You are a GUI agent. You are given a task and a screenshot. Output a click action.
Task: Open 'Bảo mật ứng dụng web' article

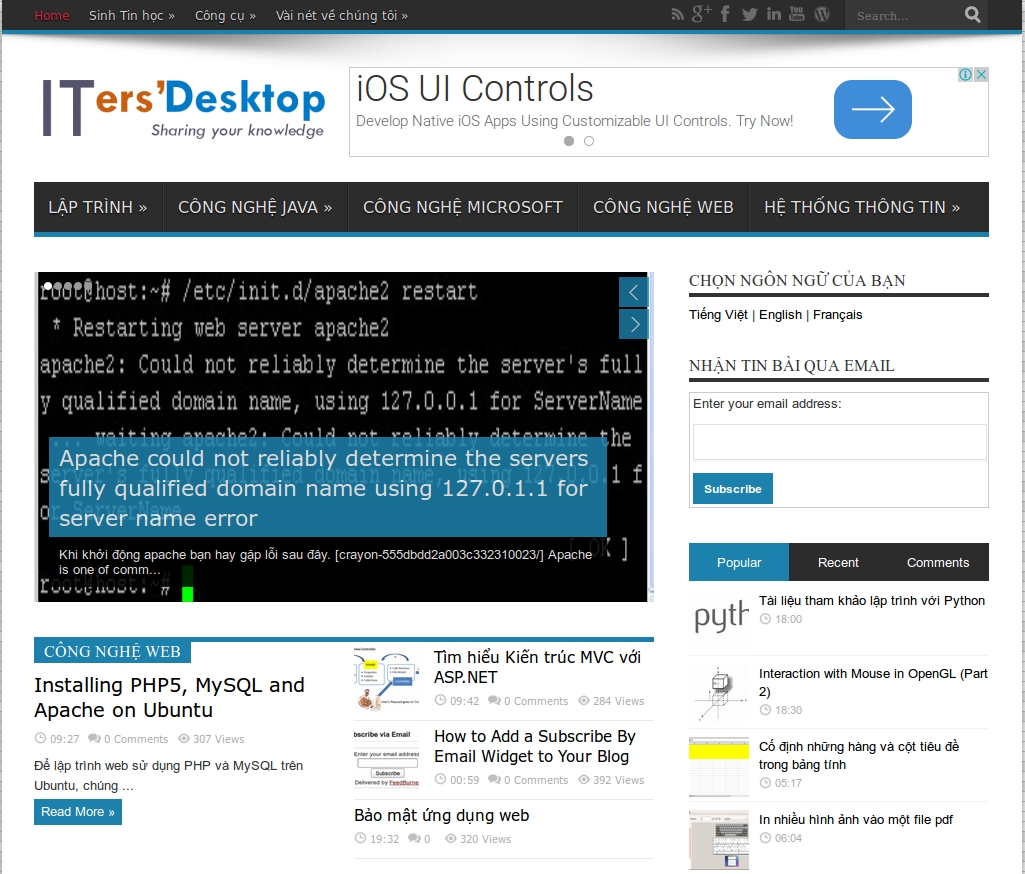click(x=441, y=815)
